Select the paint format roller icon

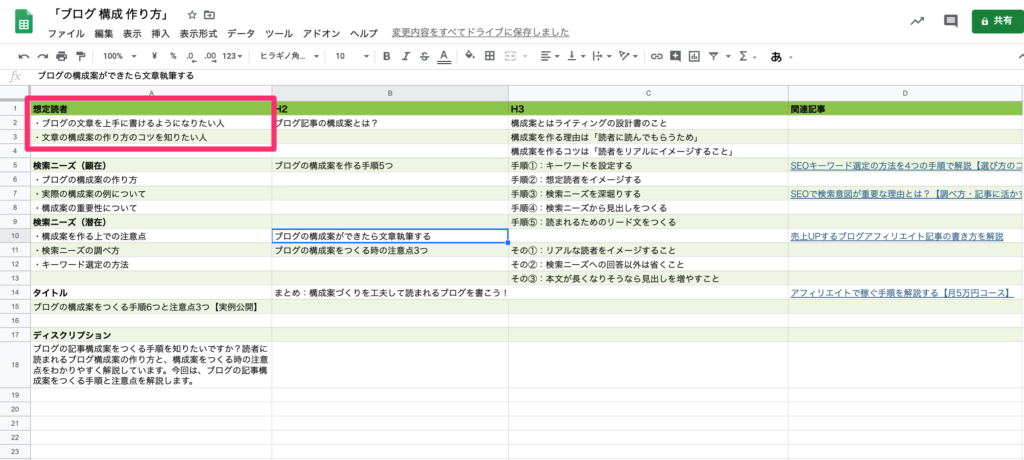point(80,56)
